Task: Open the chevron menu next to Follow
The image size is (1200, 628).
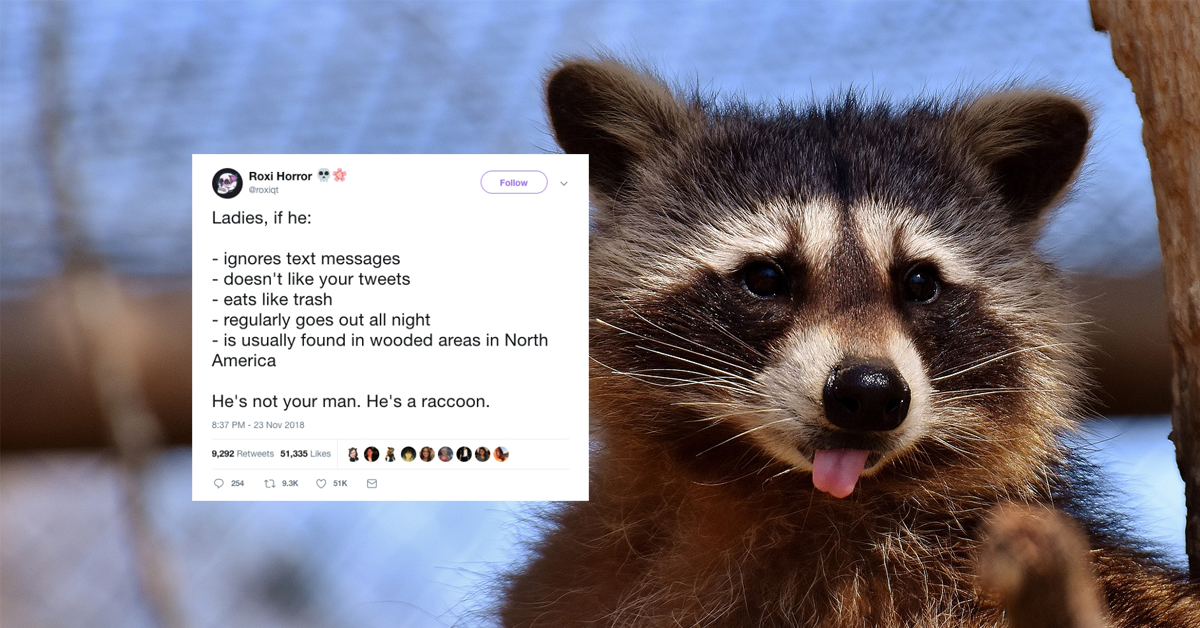Action: [564, 183]
